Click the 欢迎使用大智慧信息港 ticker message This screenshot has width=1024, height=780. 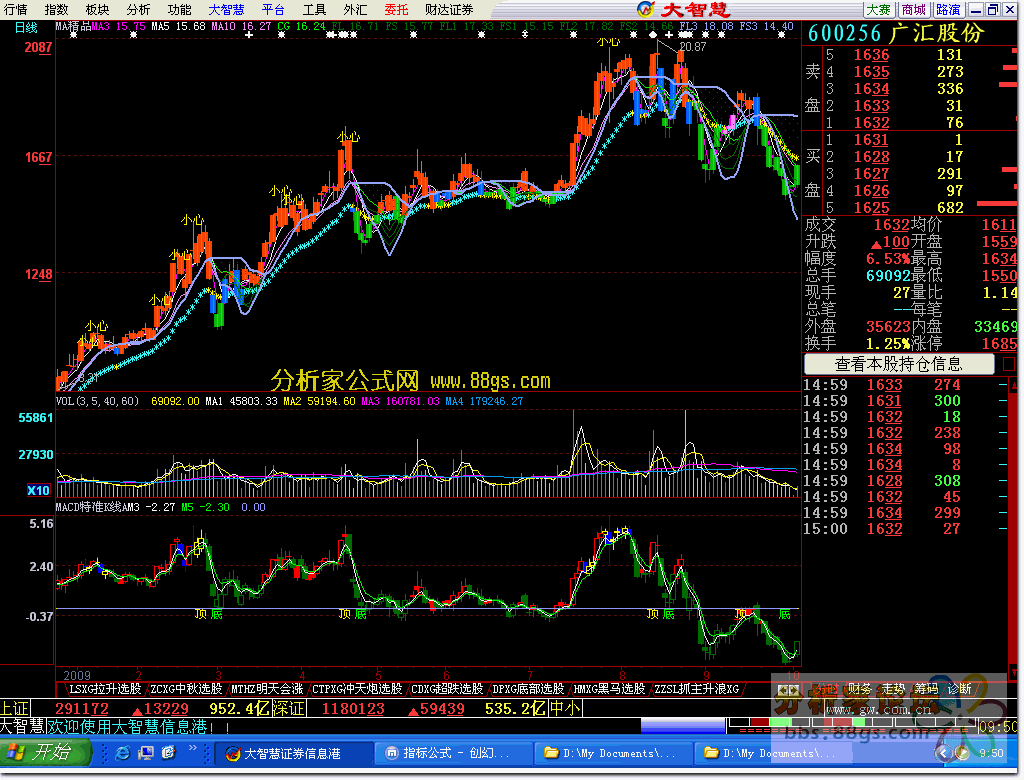[x=139, y=726]
